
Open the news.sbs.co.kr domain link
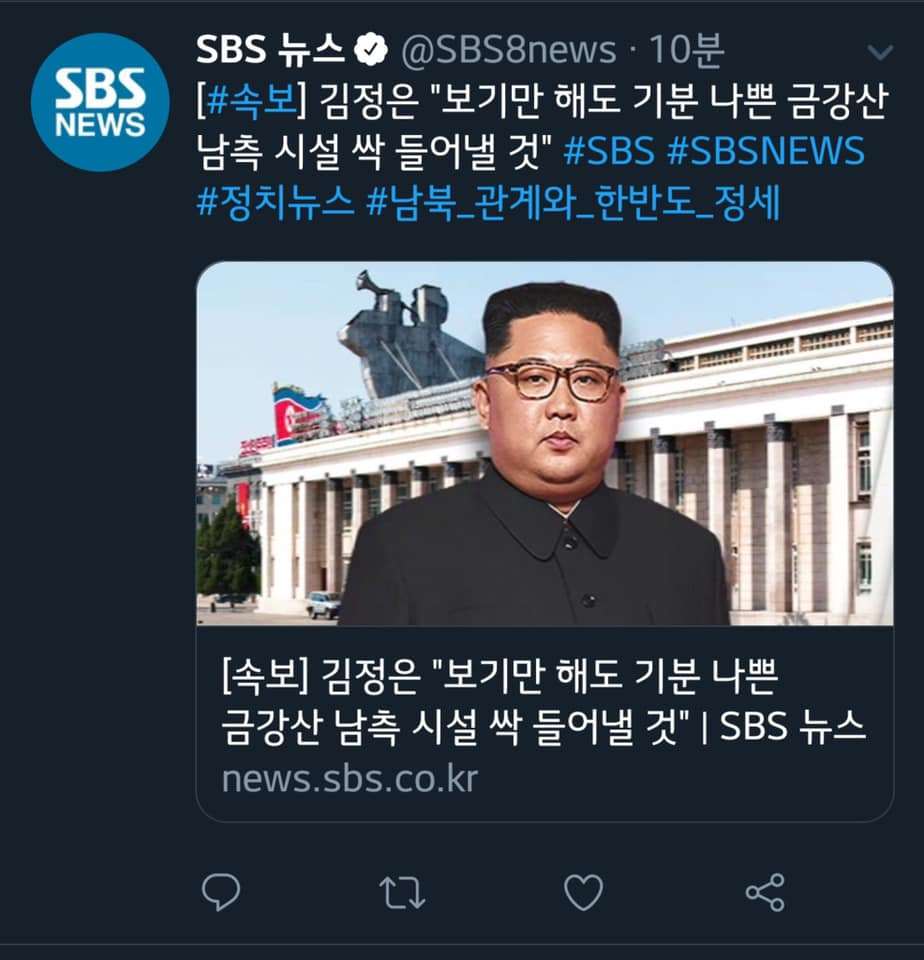[350, 779]
